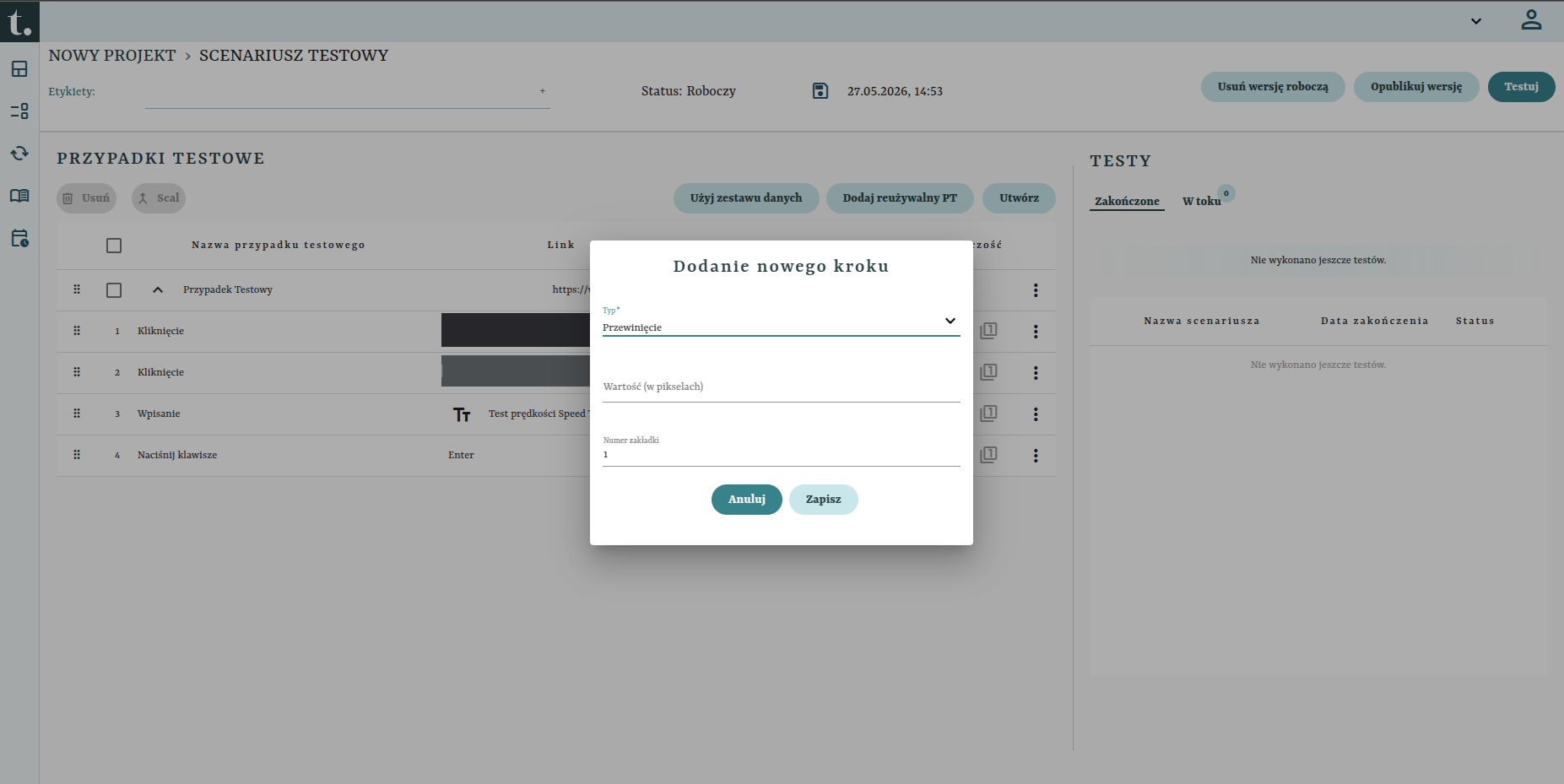Screen dimensions: 1564x784
Task: Click the 'Enter' value in step 4
Action: (x=461, y=455)
